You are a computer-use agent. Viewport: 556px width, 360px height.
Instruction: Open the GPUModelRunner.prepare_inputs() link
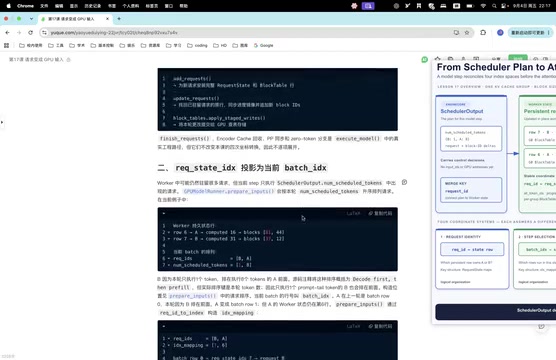[x=228, y=191]
